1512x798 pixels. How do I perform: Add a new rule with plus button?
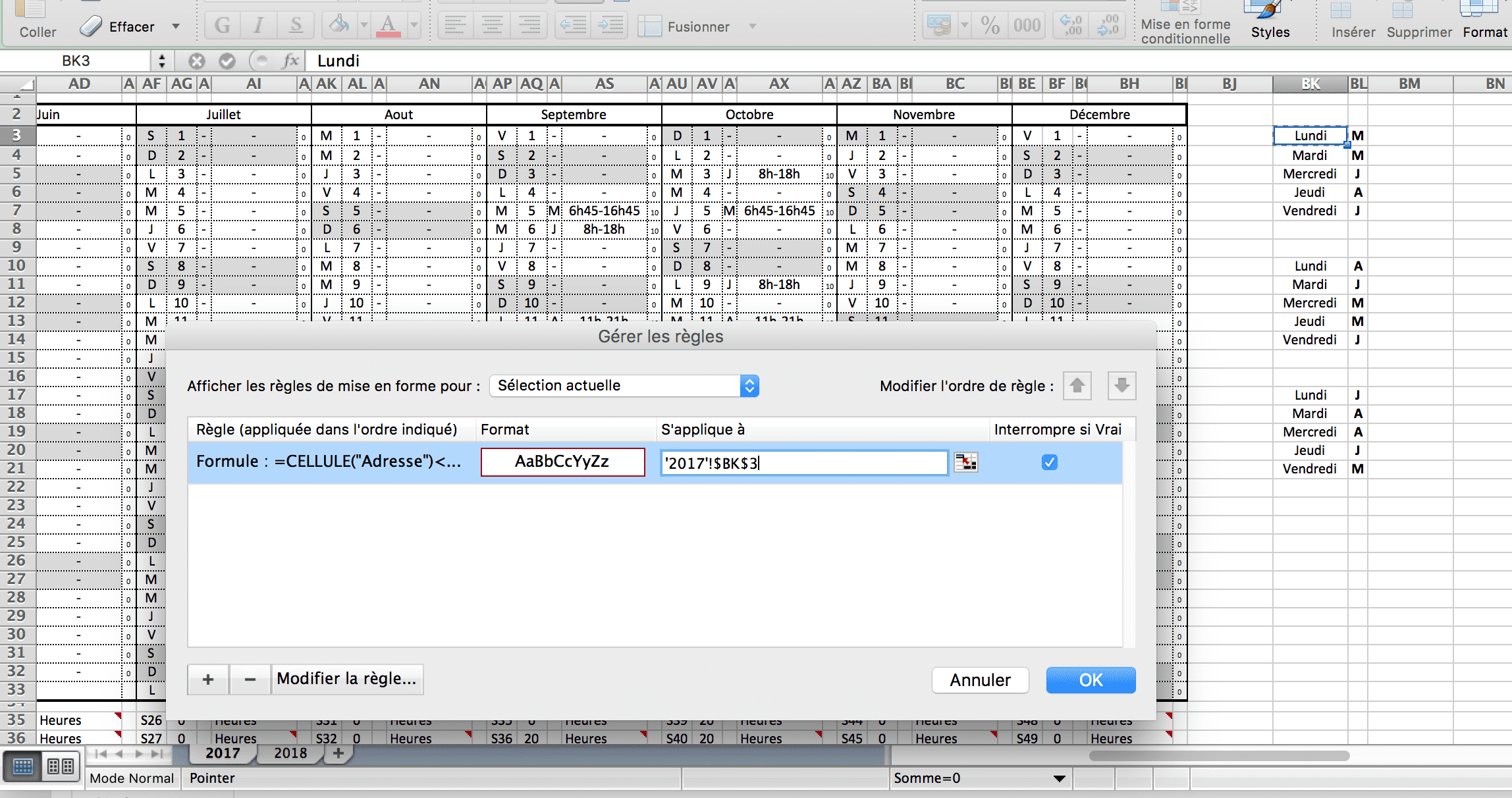[x=208, y=679]
